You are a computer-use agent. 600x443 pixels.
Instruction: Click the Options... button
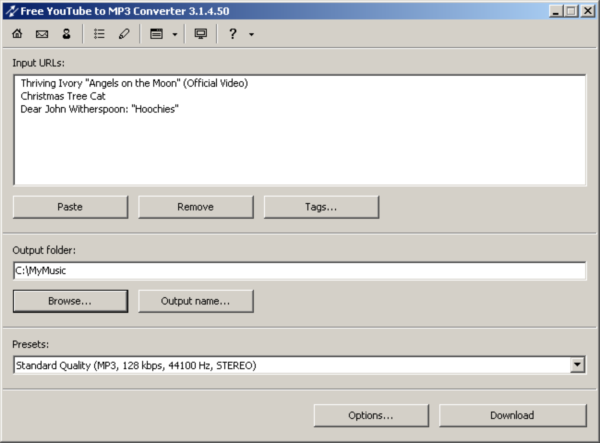coord(371,415)
